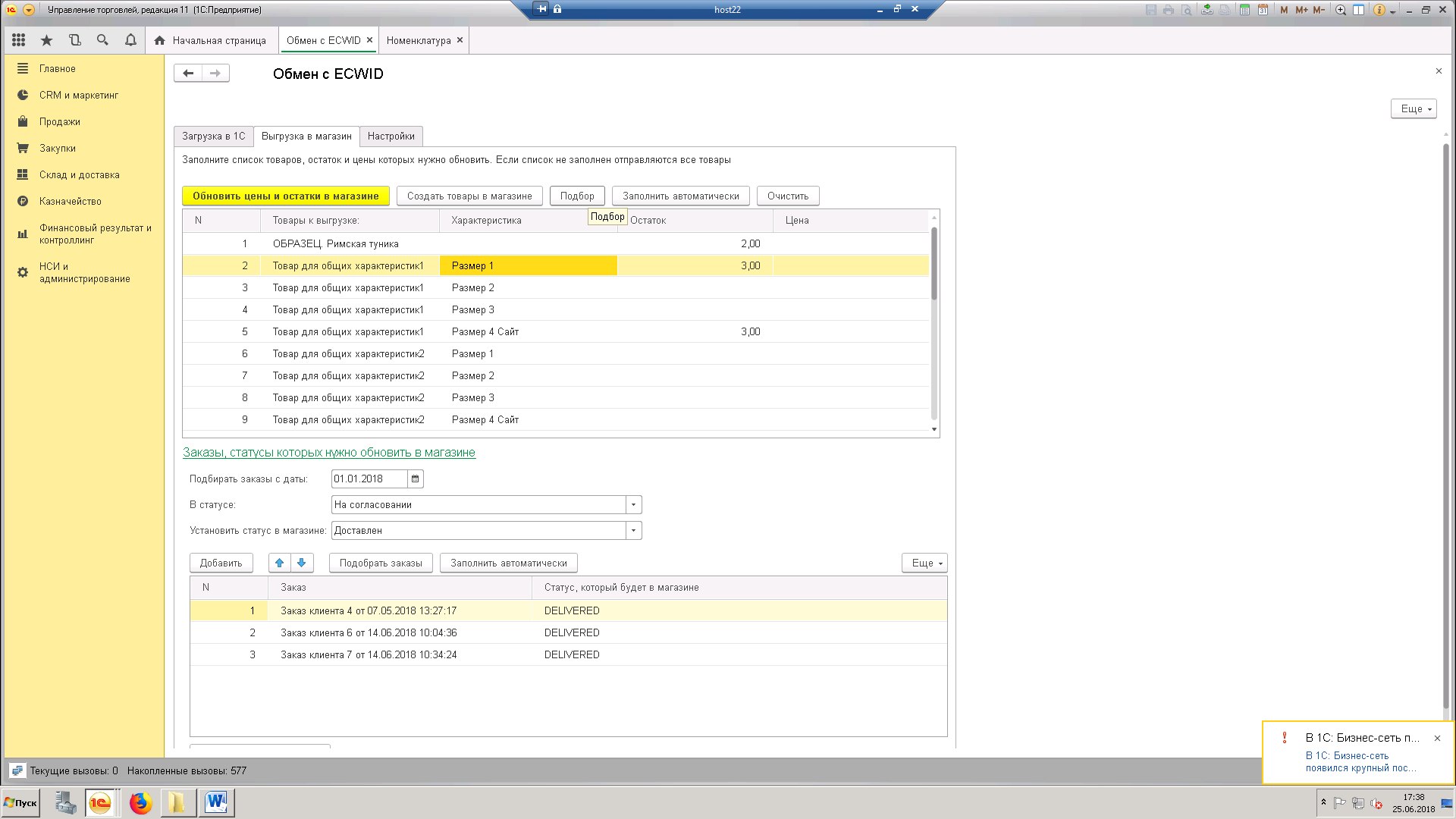Switch to 'Загрузка в 1С' tab
This screenshot has height=819, width=1456.
click(213, 136)
